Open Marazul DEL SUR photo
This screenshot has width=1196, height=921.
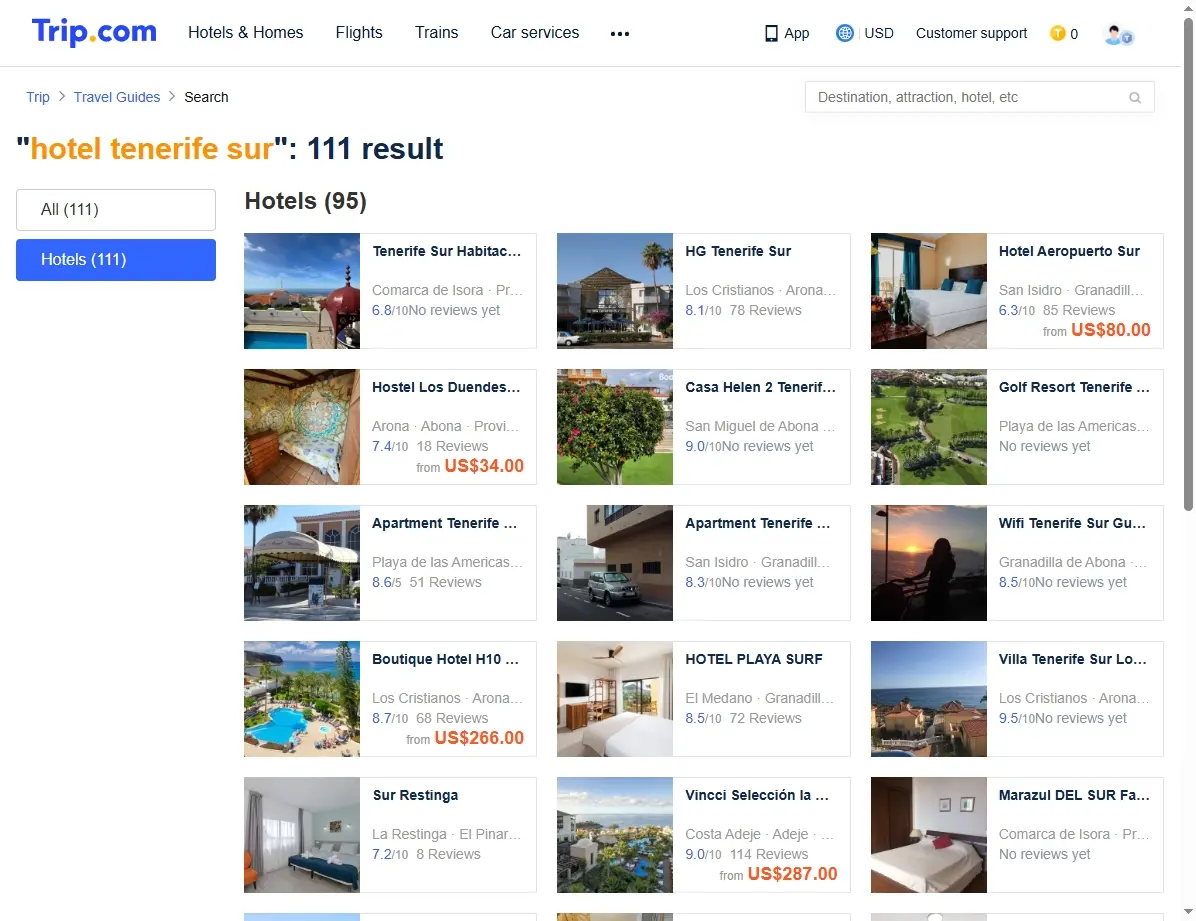pos(929,835)
